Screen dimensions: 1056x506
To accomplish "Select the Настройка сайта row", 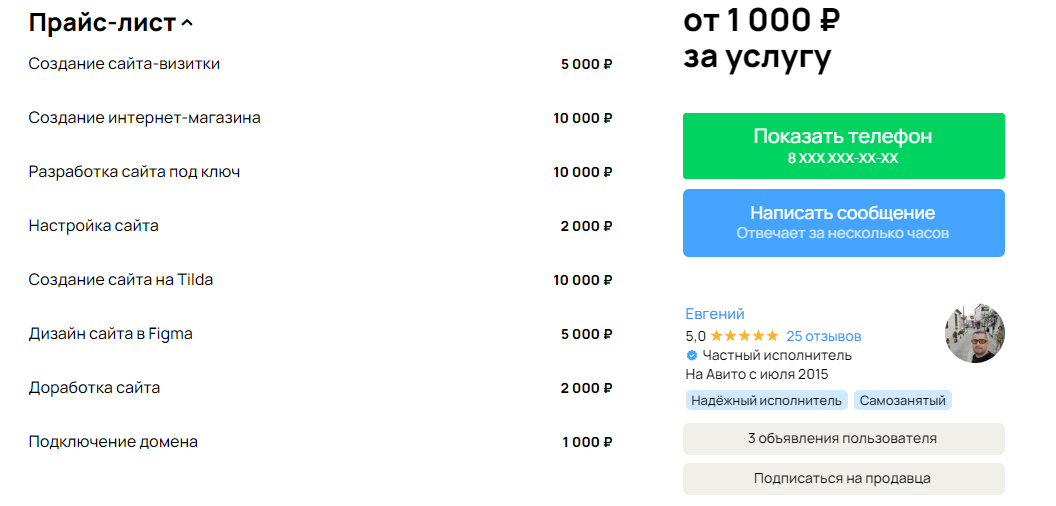I will pos(321,226).
